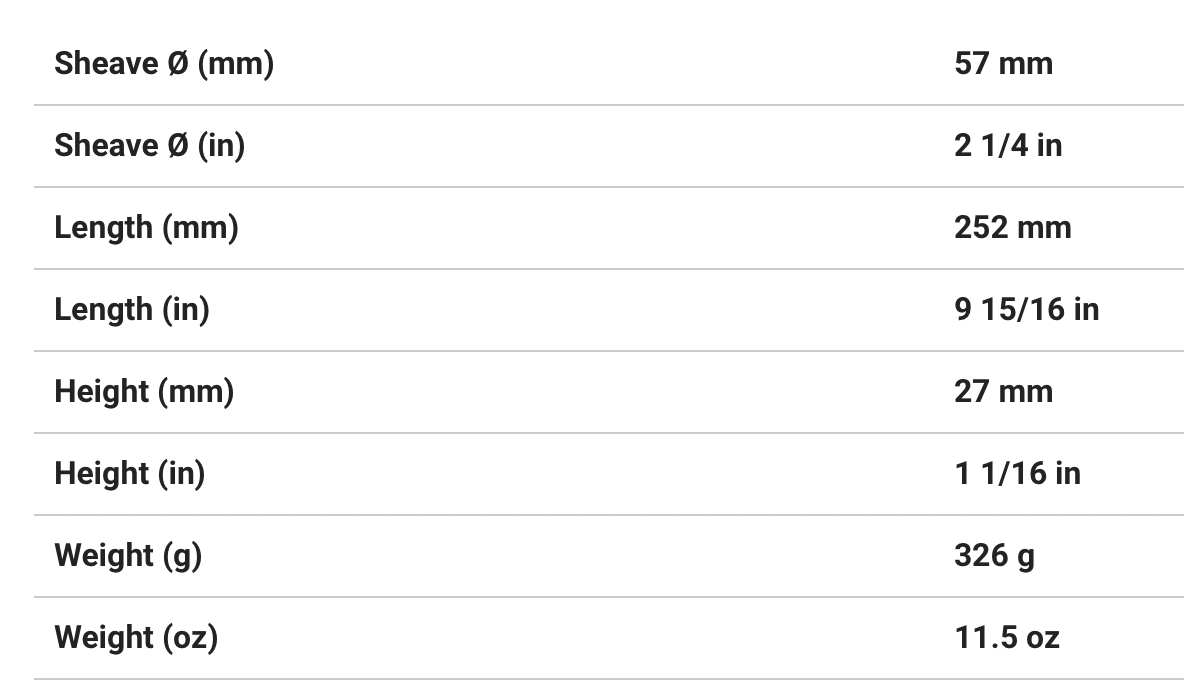Click the "Height (in)" label

129,473
